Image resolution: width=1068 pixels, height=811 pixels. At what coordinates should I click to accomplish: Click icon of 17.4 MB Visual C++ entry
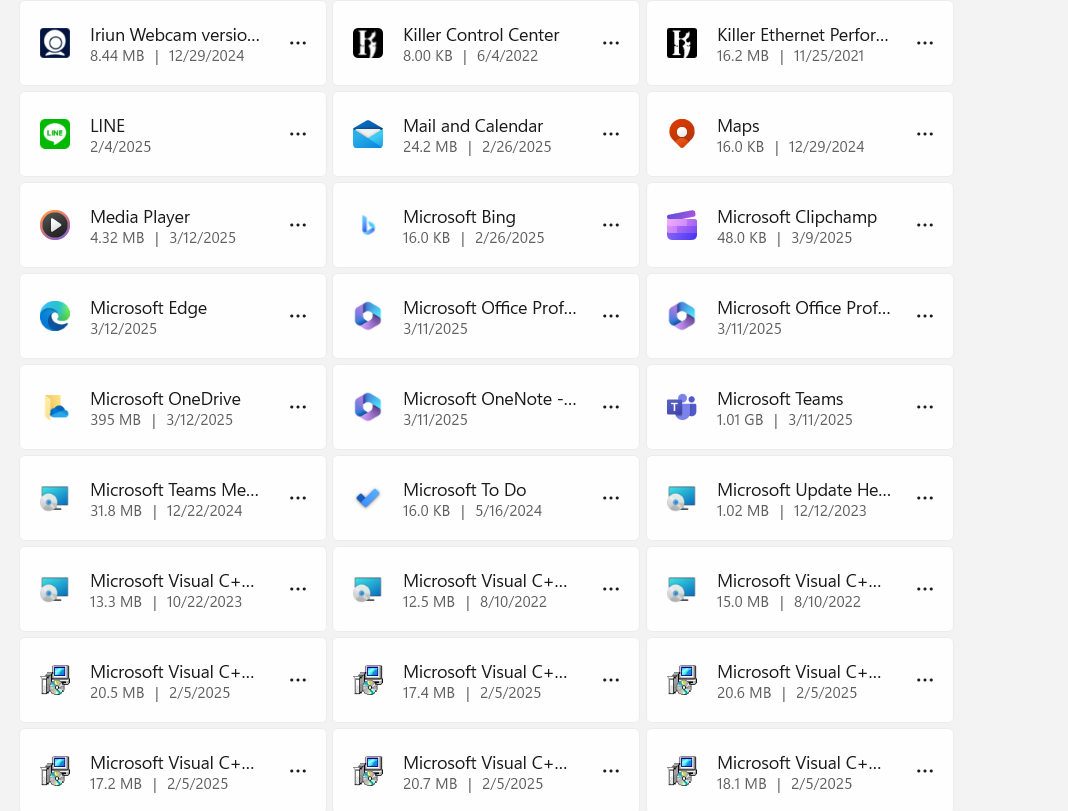click(368, 680)
